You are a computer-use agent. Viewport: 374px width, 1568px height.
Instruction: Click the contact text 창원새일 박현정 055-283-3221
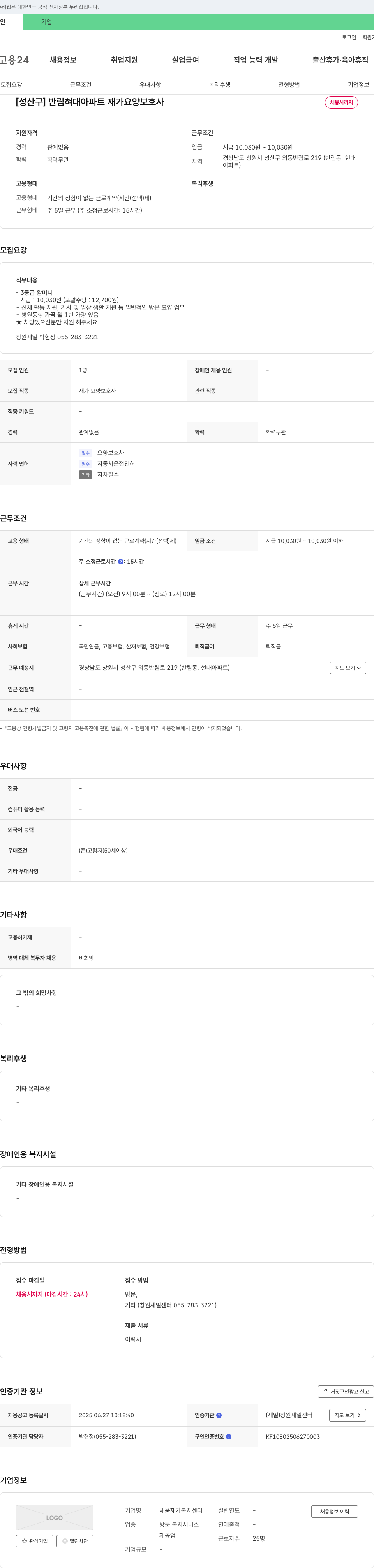[56, 337]
